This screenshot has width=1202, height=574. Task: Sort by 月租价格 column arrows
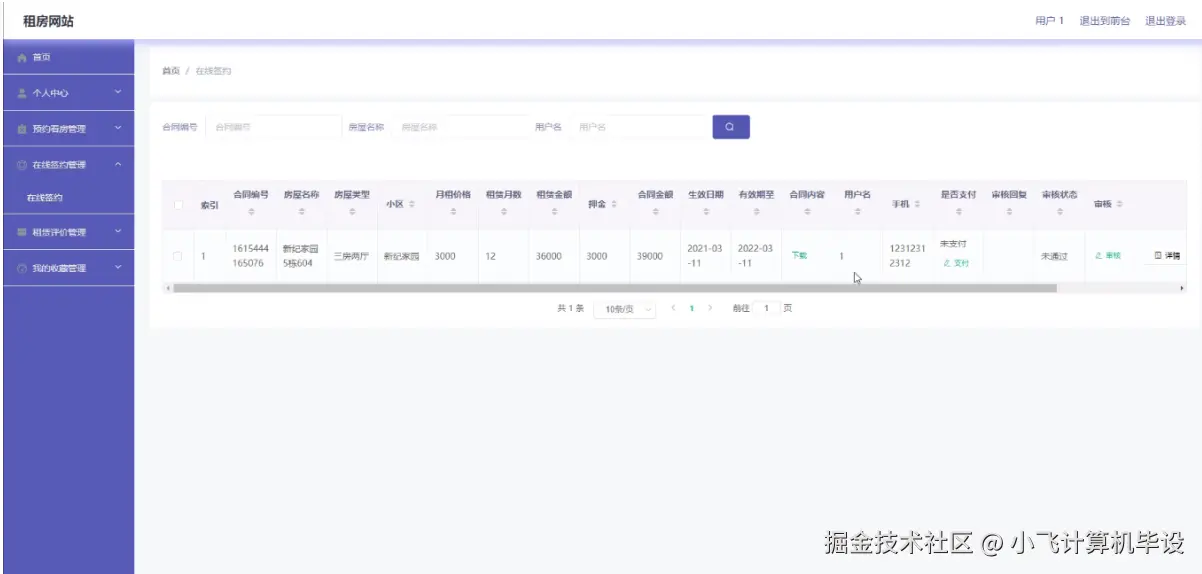click(453, 212)
